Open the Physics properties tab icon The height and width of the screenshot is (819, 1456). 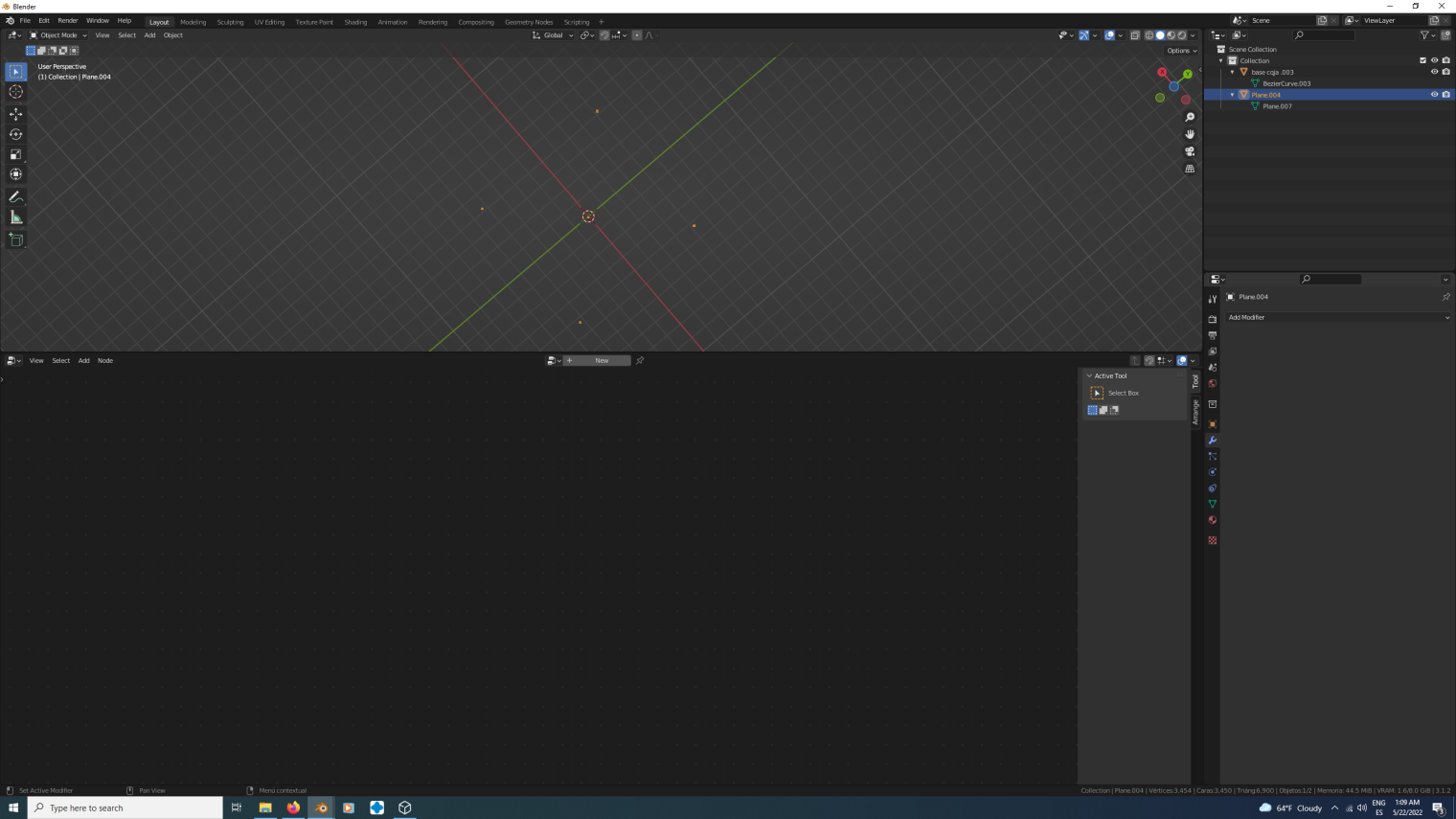[1212, 472]
